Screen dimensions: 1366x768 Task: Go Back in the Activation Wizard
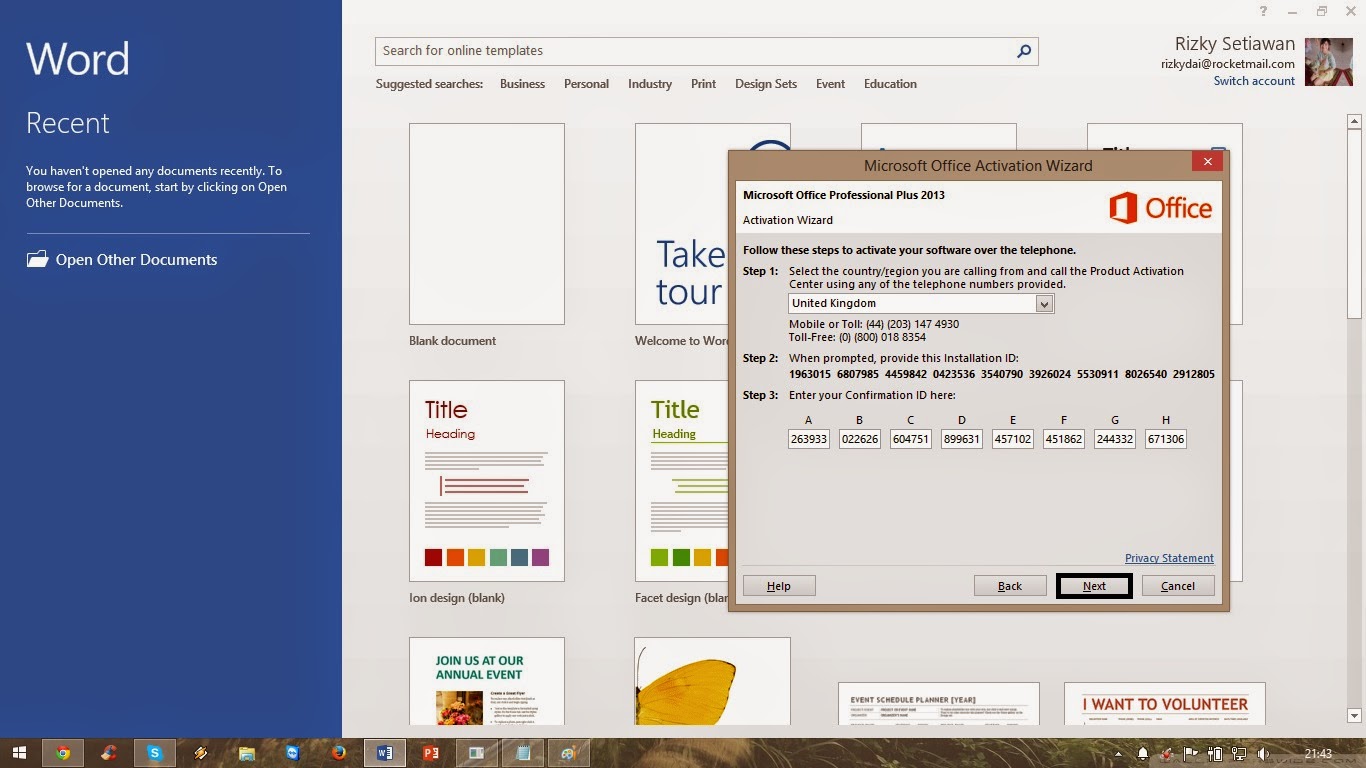1010,586
